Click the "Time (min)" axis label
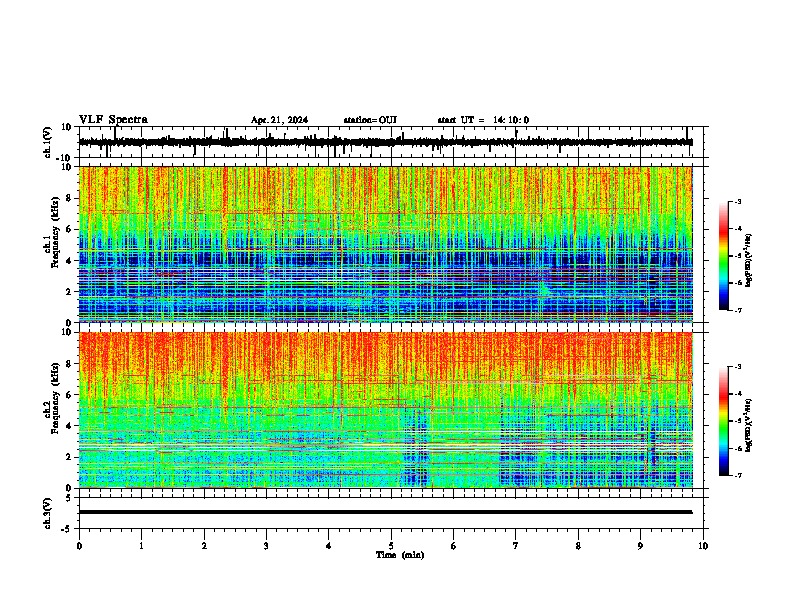Screen dimensions: 792x612 400,555
